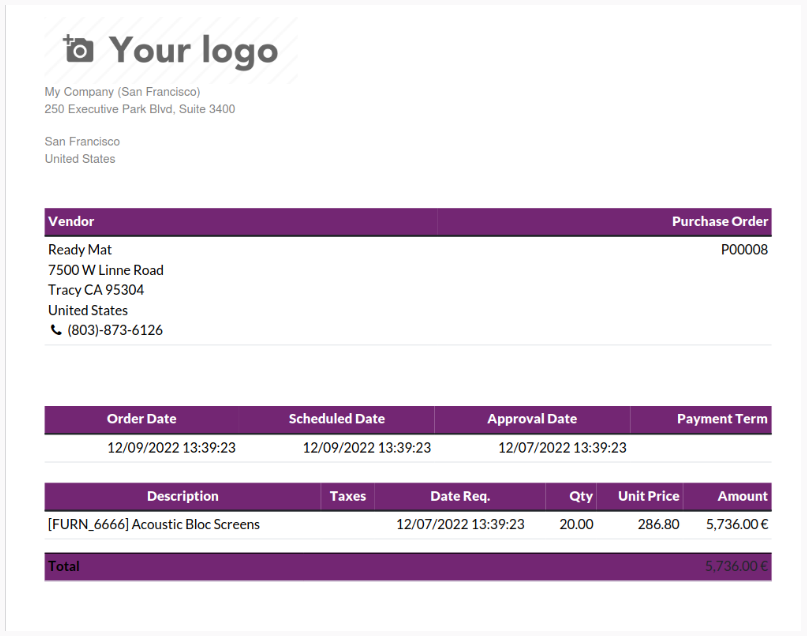This screenshot has height=636, width=807.
Task: Click the 250 Executive Park Blvd address line
Action: click(139, 109)
